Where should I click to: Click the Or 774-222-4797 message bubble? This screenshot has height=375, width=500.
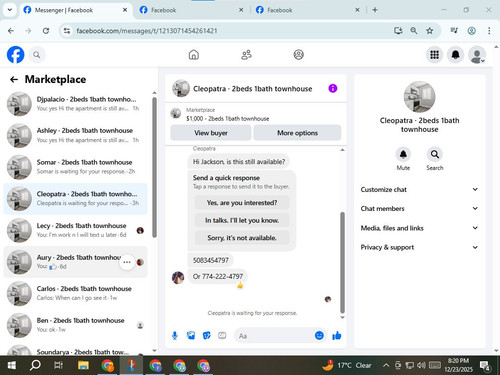click(218, 276)
